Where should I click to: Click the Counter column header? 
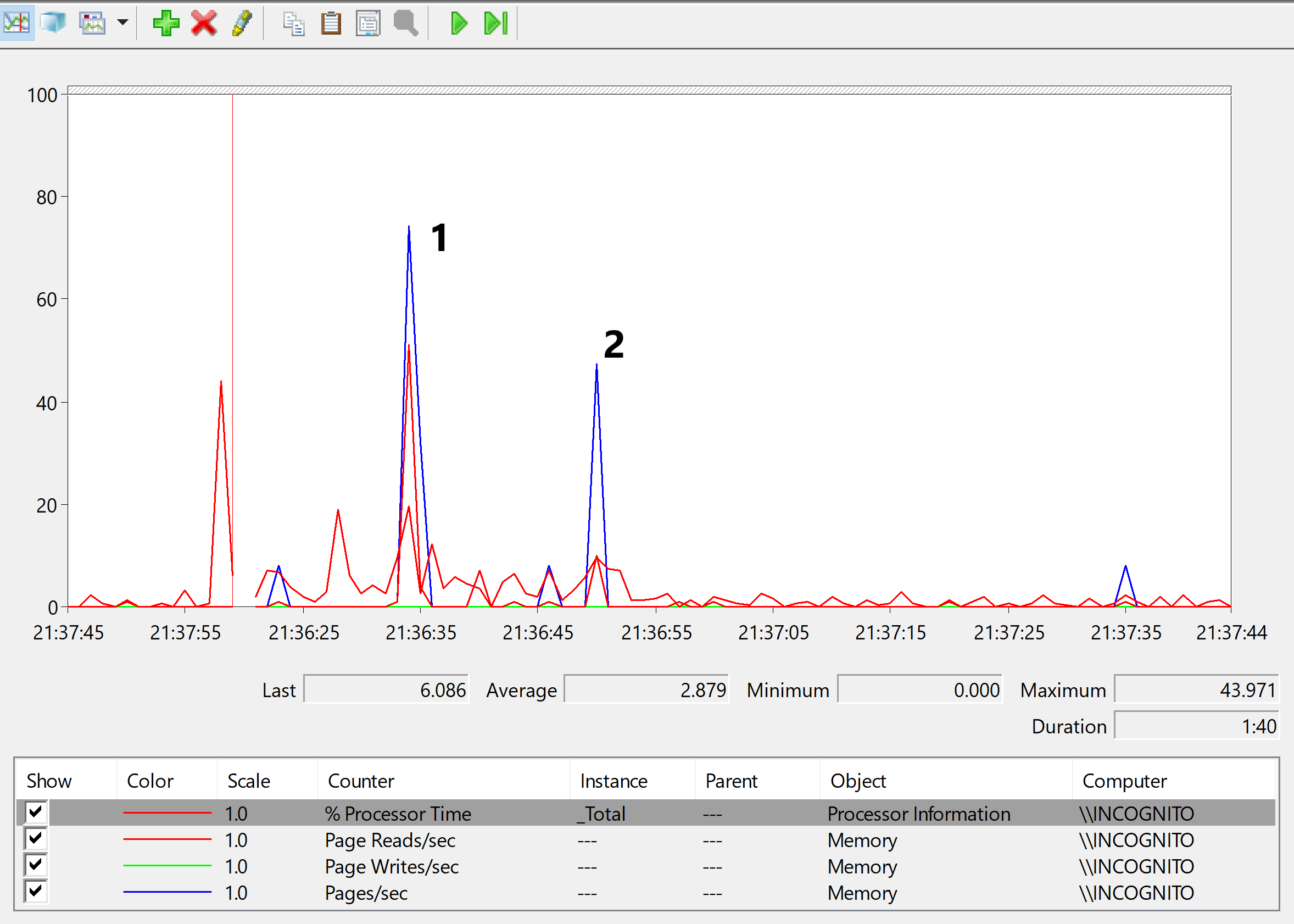(x=360, y=780)
